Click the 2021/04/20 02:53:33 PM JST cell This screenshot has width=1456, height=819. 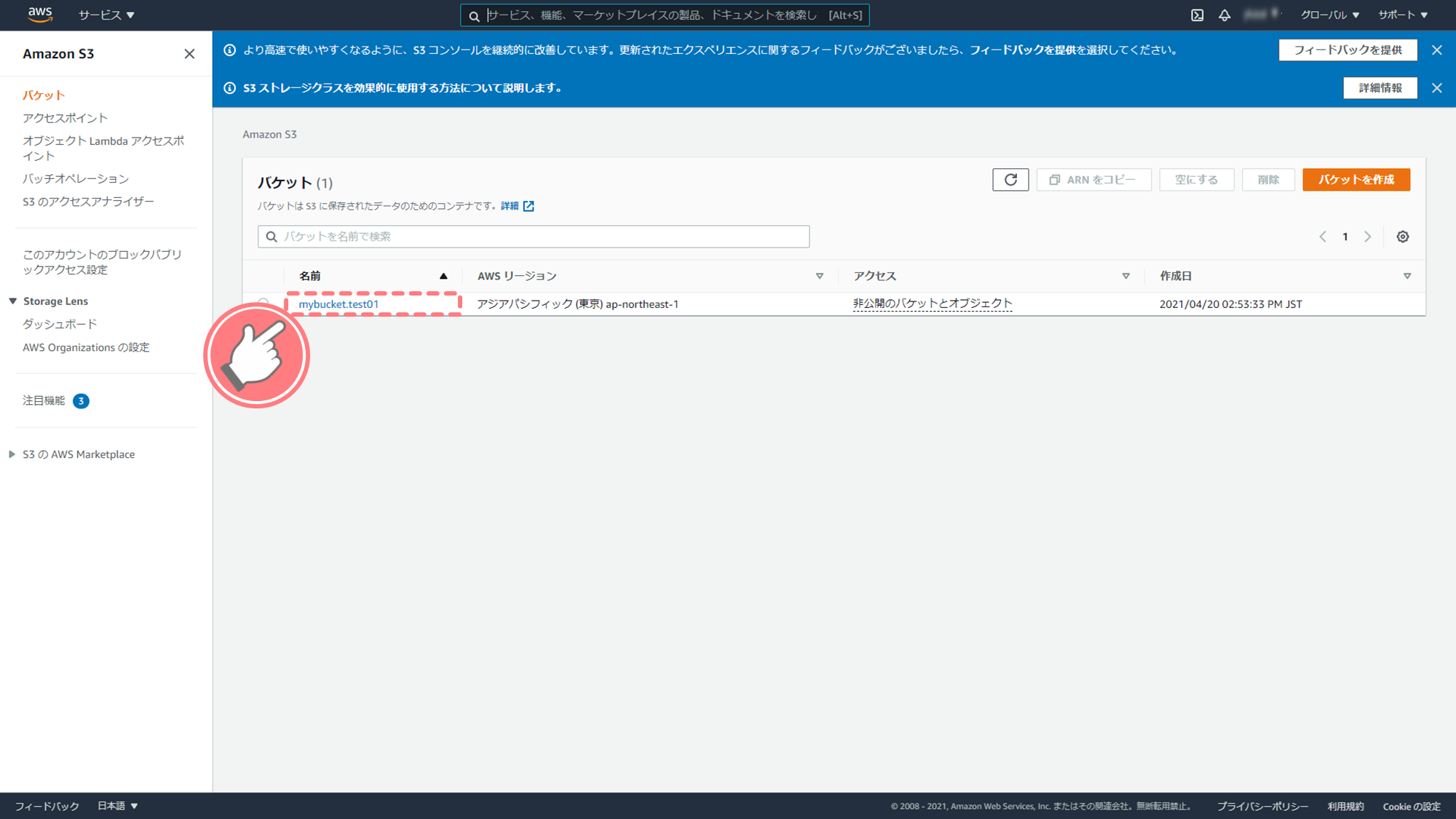point(1230,304)
